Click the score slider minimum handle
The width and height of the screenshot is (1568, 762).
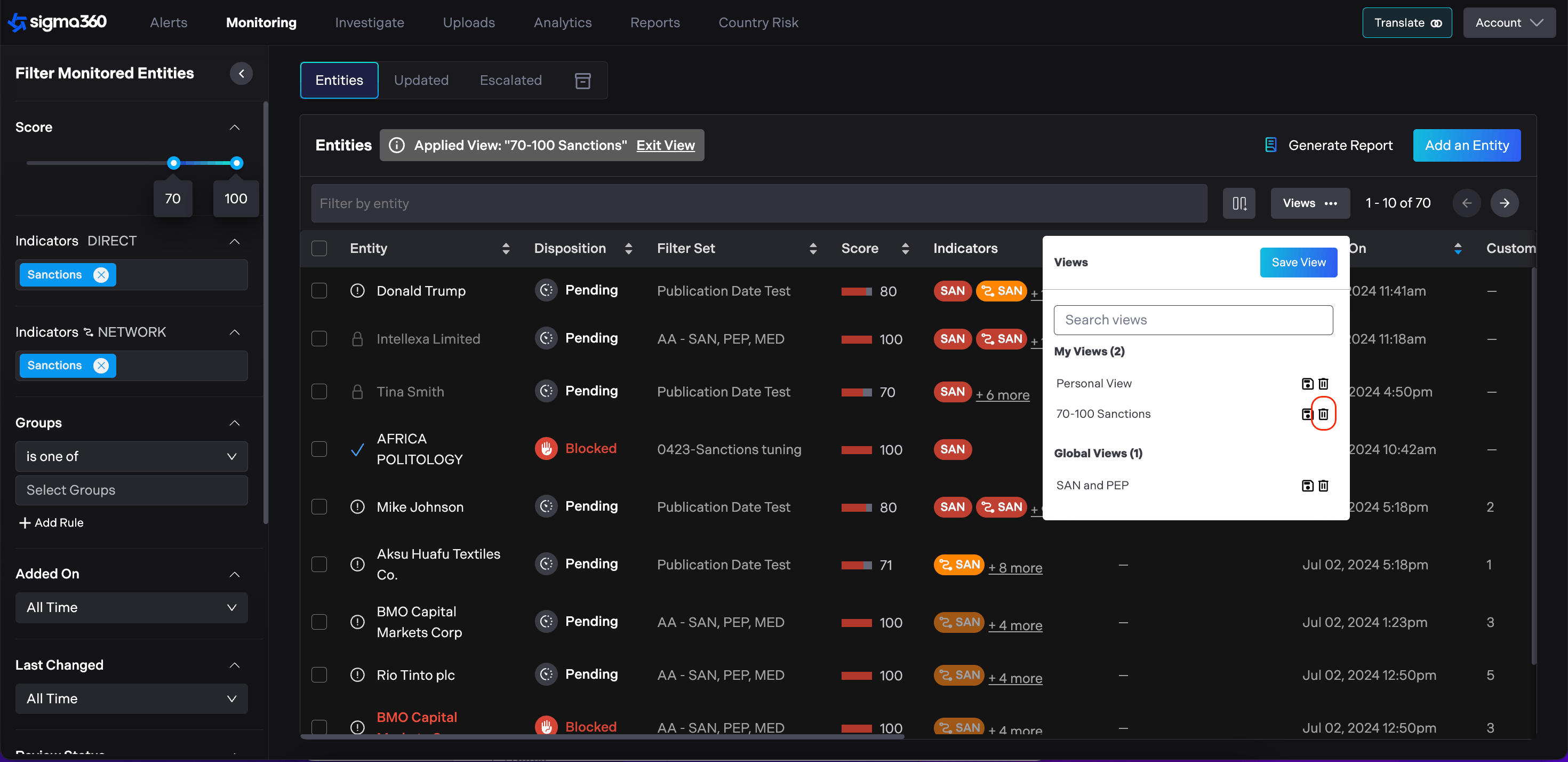pyautogui.click(x=173, y=163)
